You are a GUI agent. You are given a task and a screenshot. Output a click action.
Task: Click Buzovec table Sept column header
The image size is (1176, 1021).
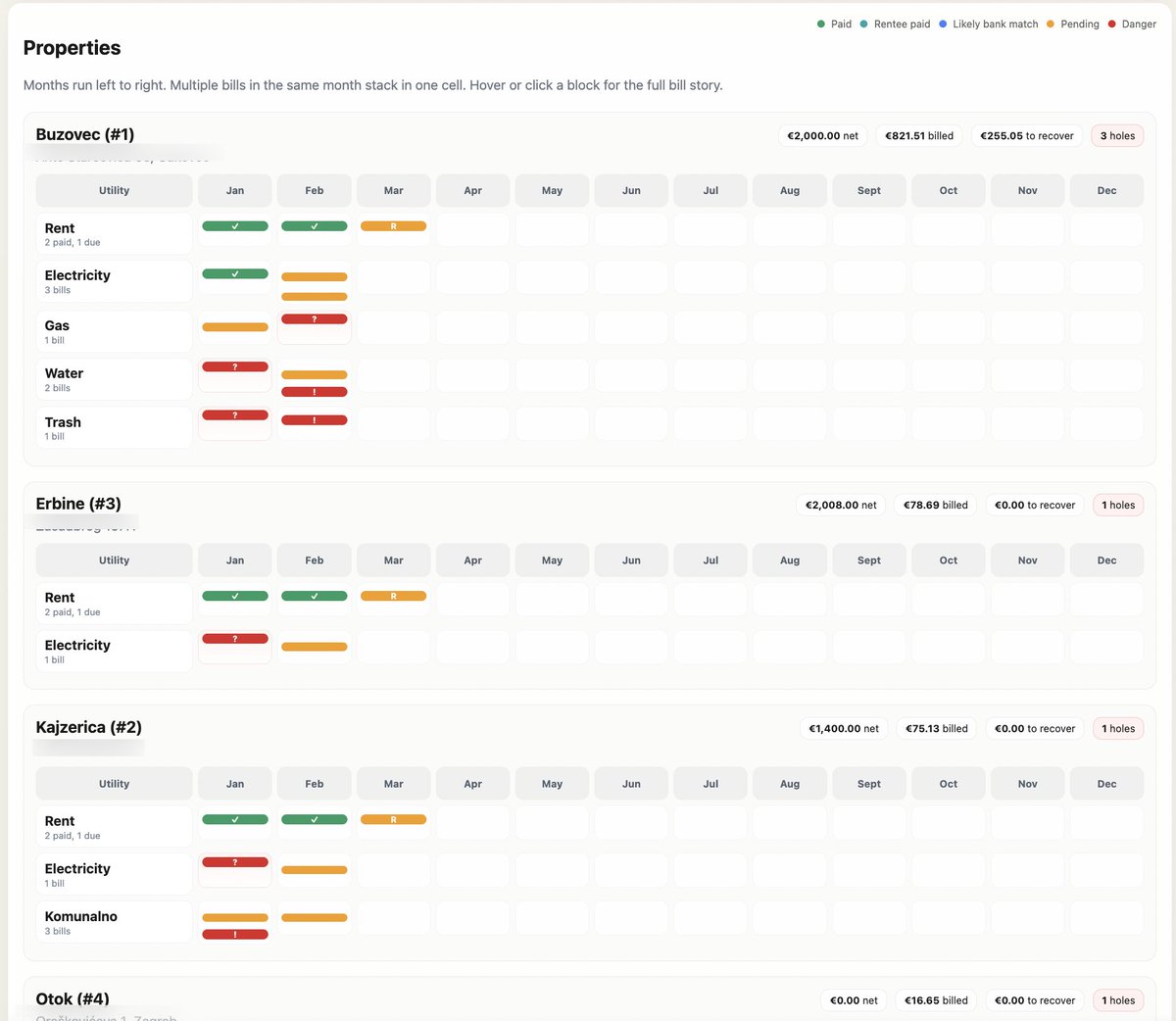pyautogui.click(x=869, y=190)
